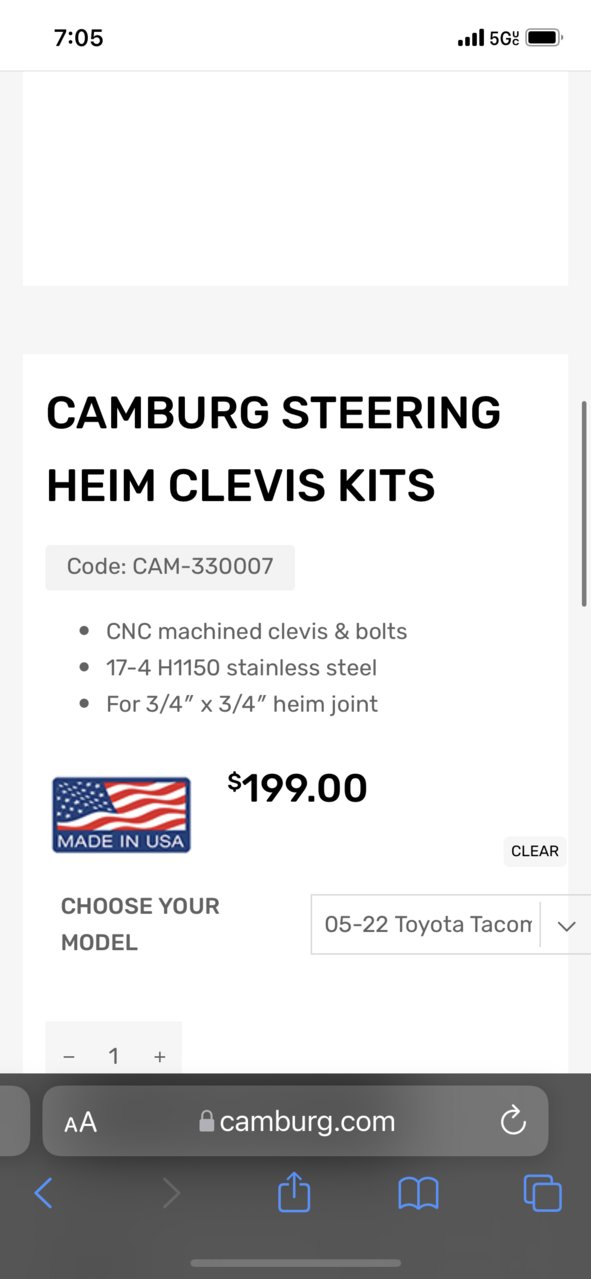Decrease quantity with minus button

(x=69, y=1056)
